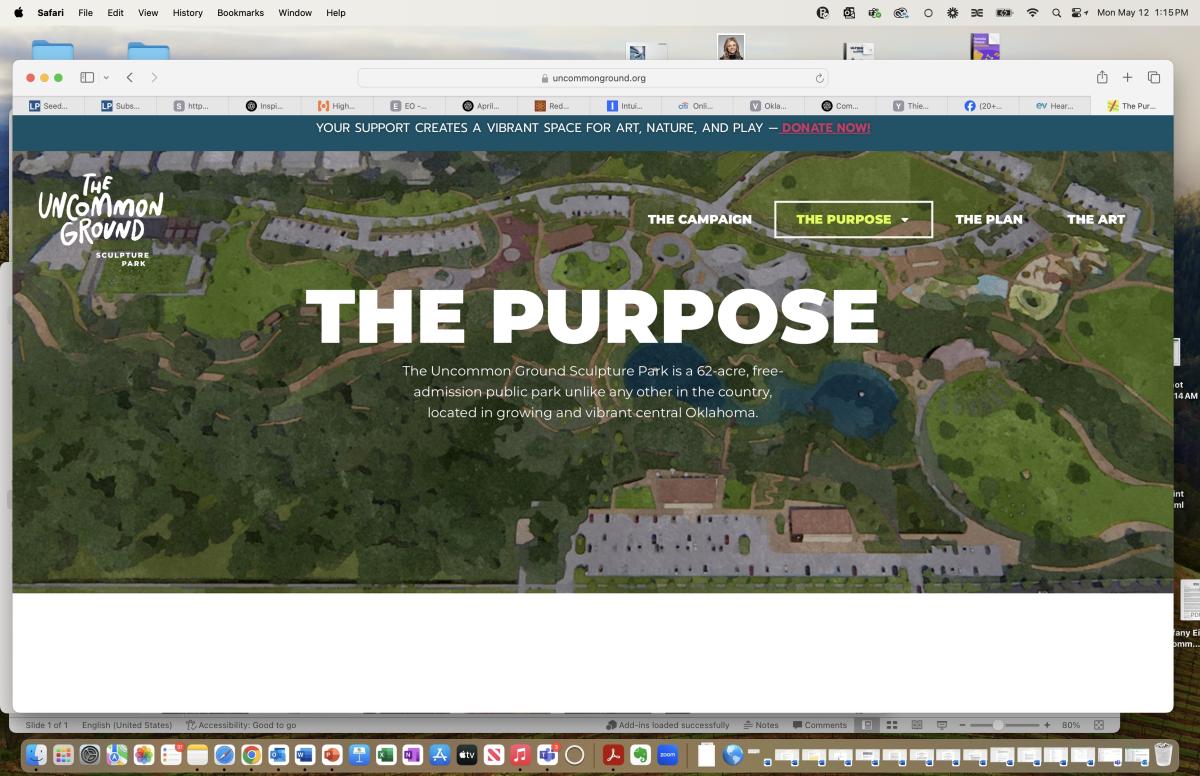Image resolution: width=1200 pixels, height=776 pixels.
Task: Launch Microsoft Excel from the Dock
Action: (386, 755)
